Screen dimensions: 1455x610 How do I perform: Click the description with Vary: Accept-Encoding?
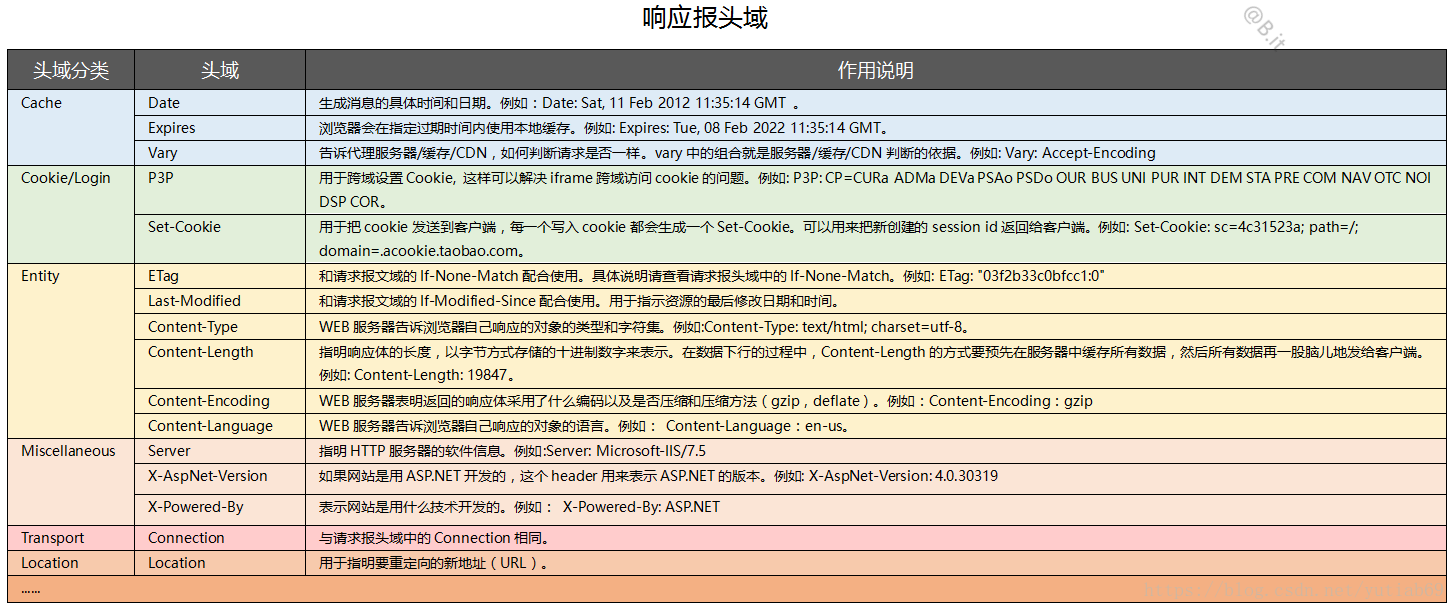[875, 153]
